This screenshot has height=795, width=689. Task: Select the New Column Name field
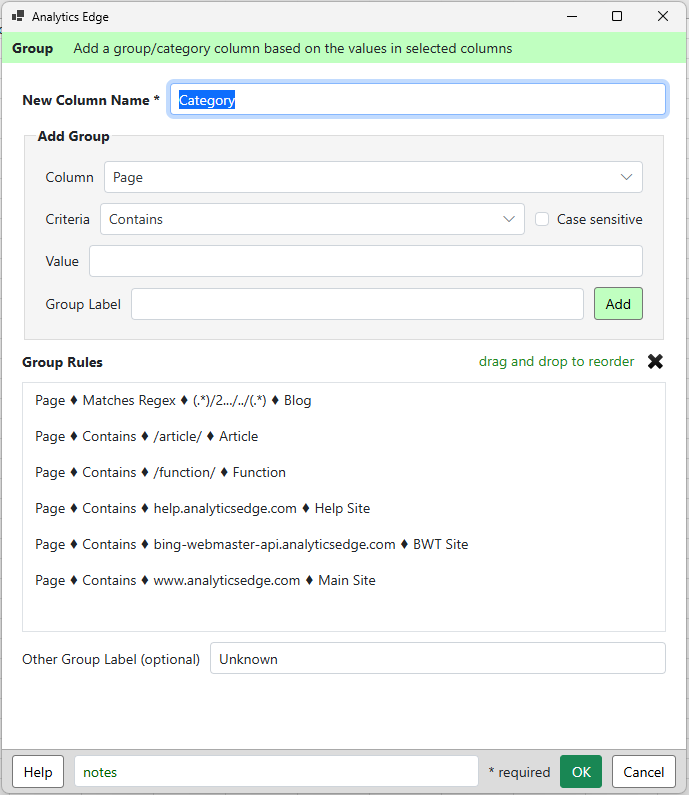(418, 99)
